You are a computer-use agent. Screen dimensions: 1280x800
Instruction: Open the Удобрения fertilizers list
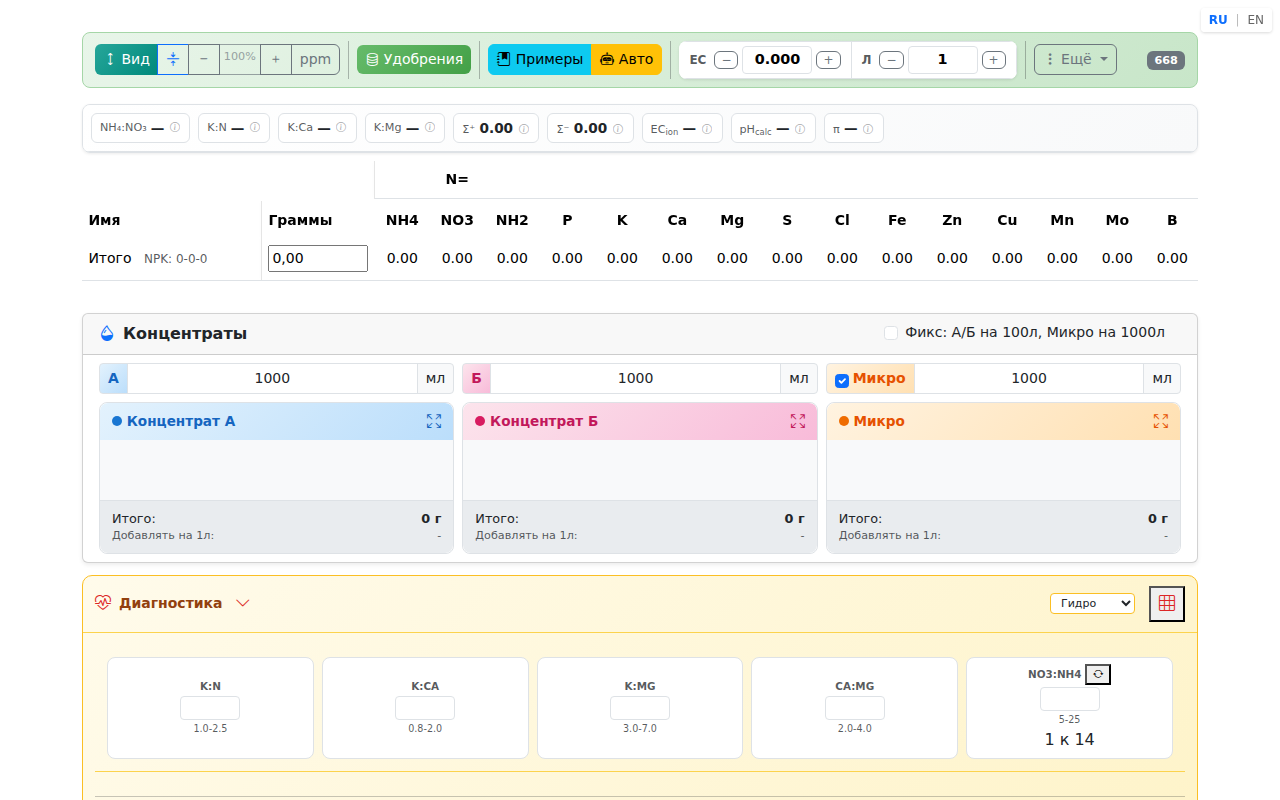pos(414,59)
